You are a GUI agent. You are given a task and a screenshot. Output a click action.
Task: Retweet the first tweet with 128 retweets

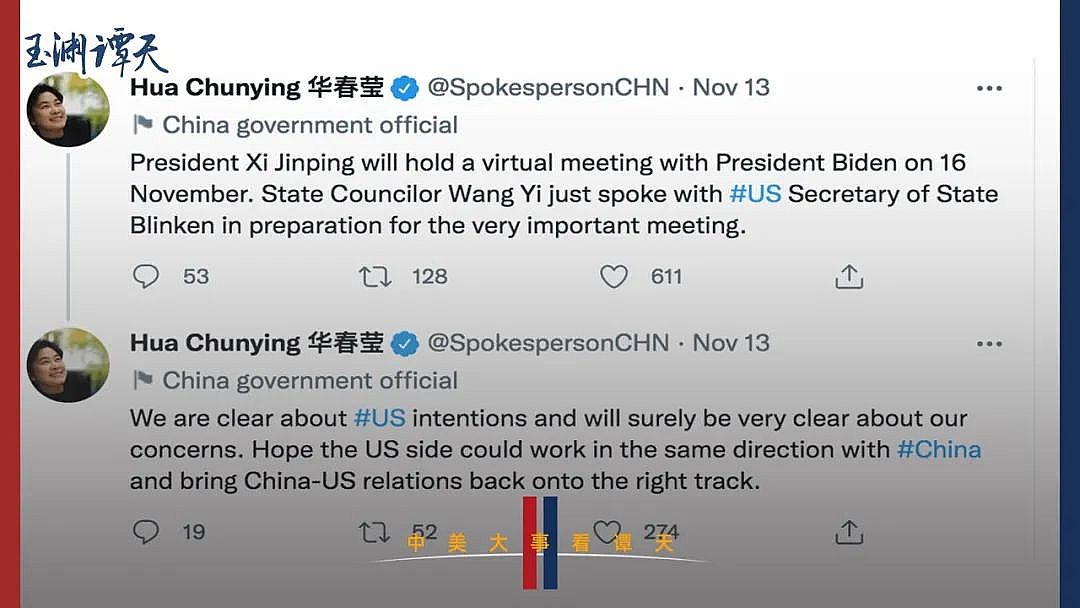tap(375, 276)
